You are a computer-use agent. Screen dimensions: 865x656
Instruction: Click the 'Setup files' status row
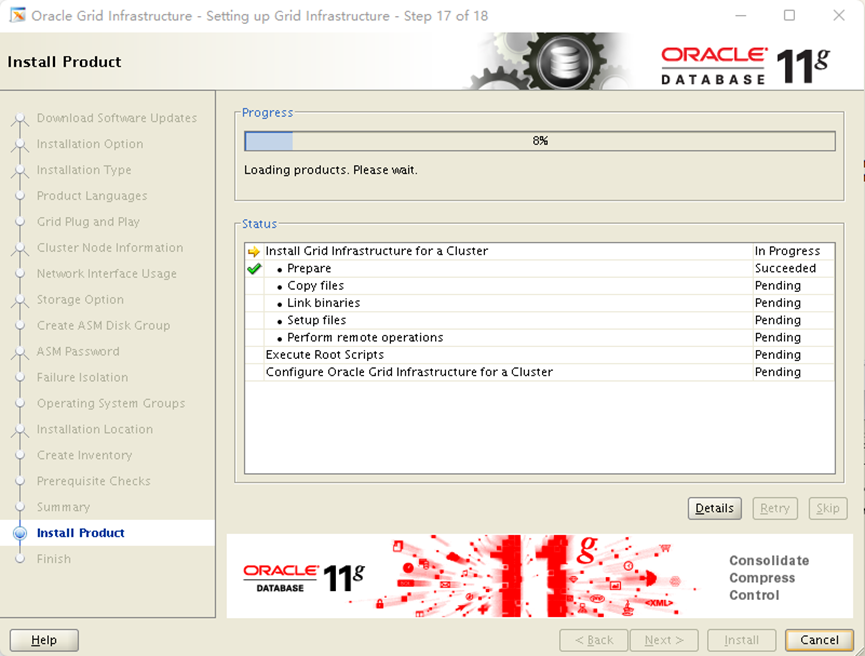pyautogui.click(x=540, y=321)
